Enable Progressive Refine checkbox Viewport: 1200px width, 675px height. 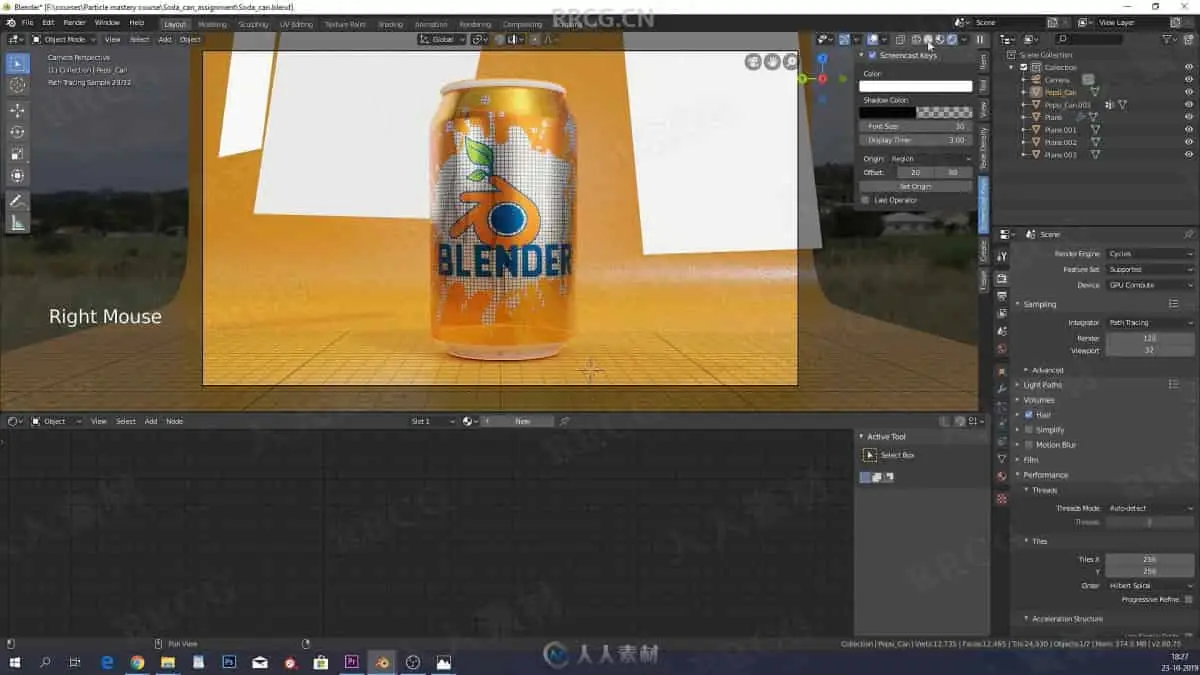coord(1188,599)
